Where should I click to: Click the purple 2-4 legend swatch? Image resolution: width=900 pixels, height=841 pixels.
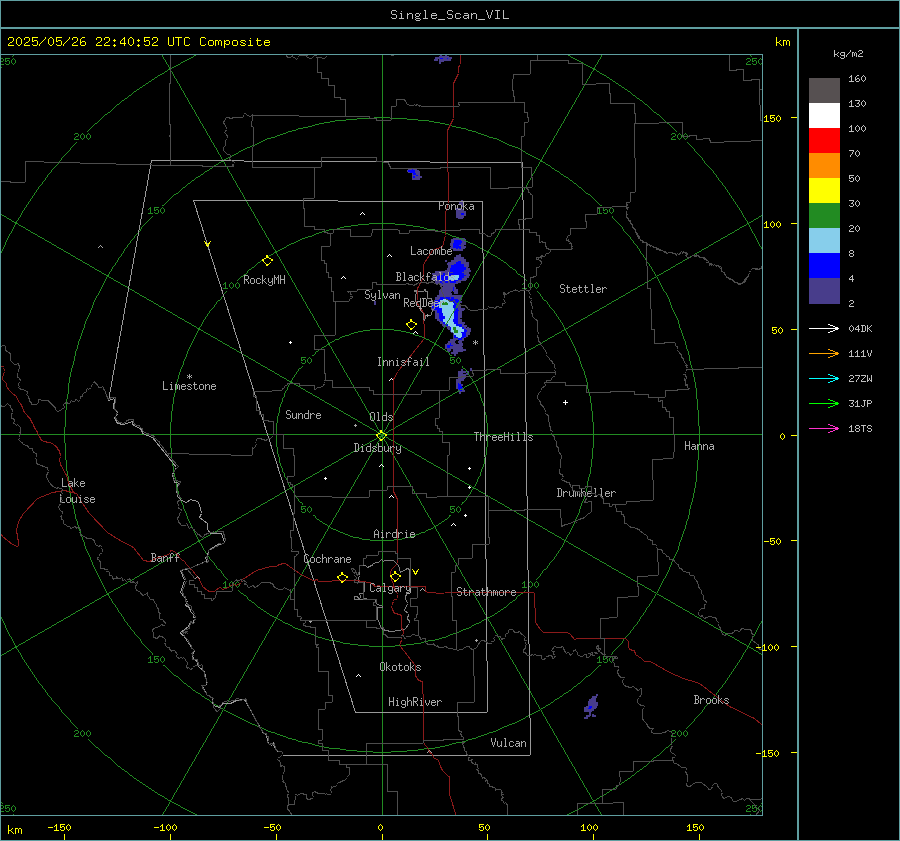[x=824, y=290]
